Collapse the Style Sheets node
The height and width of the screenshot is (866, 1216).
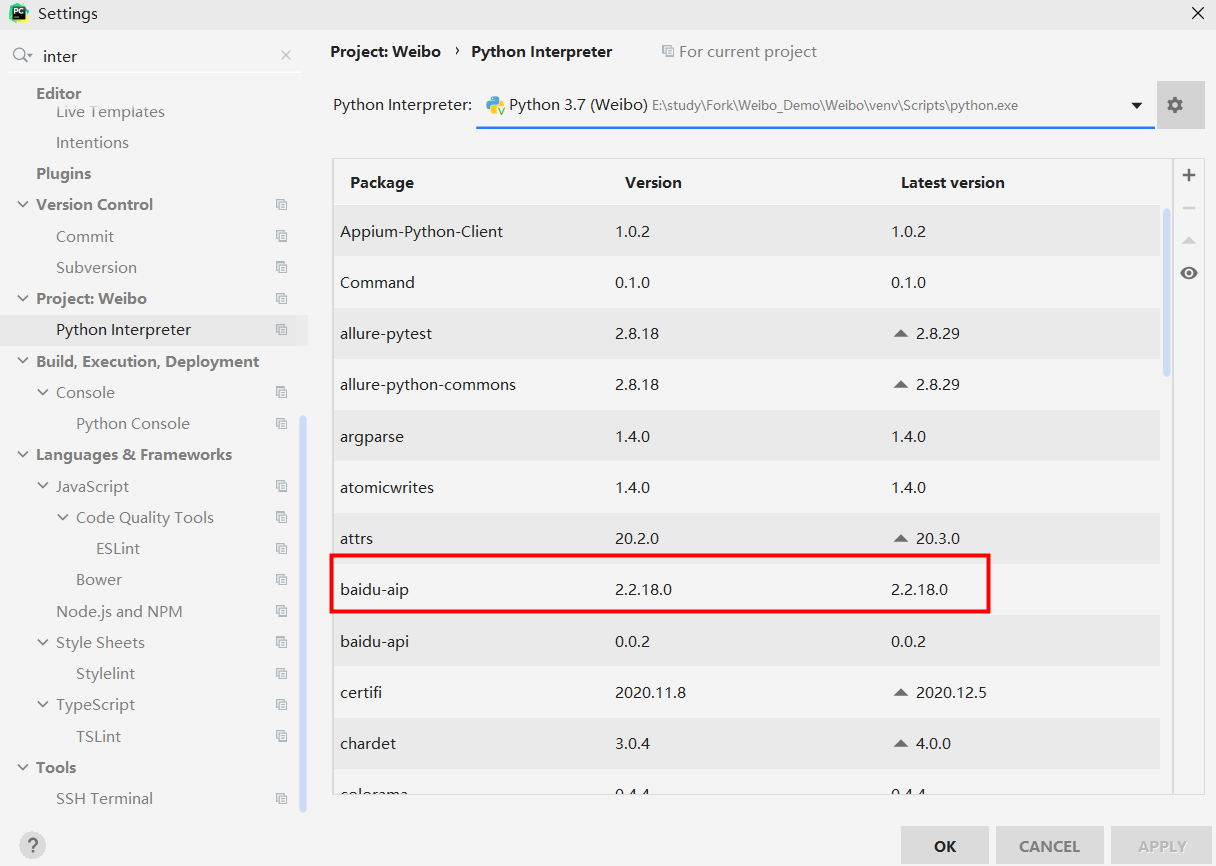43,642
